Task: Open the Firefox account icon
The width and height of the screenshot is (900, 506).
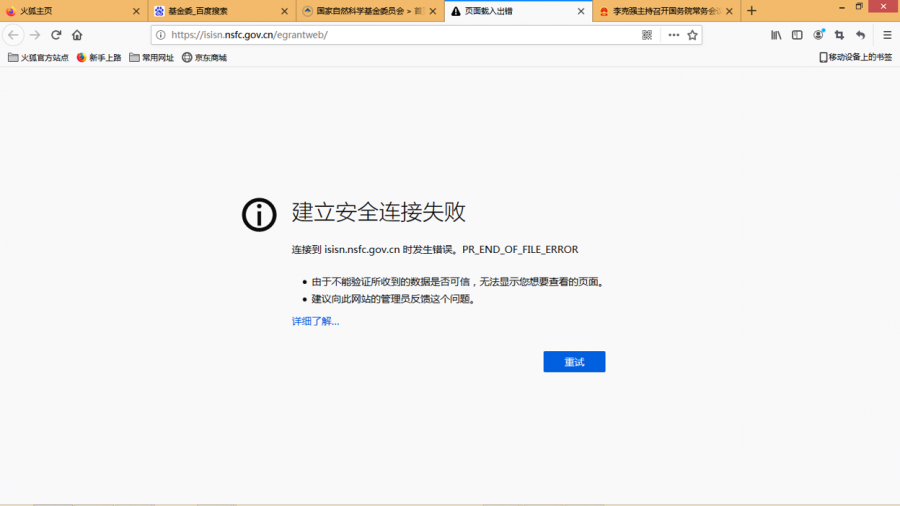Action: point(819,35)
